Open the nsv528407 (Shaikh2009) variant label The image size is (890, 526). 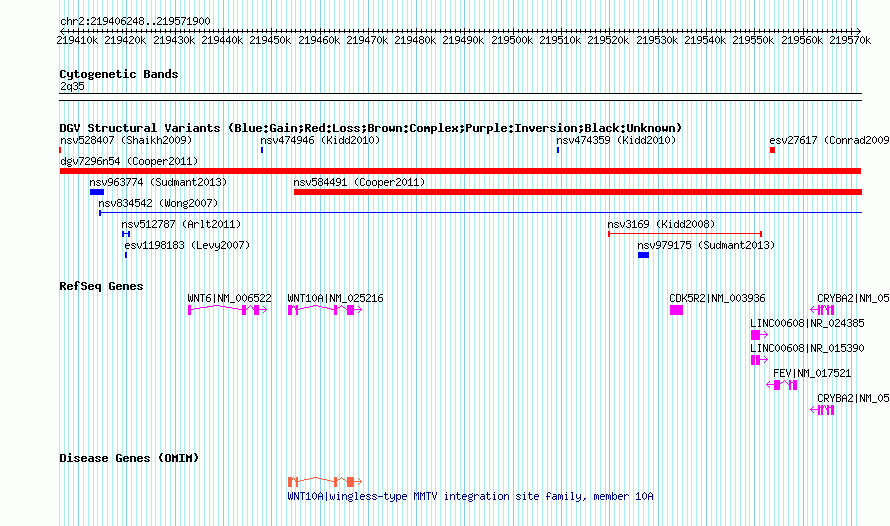click(126, 140)
